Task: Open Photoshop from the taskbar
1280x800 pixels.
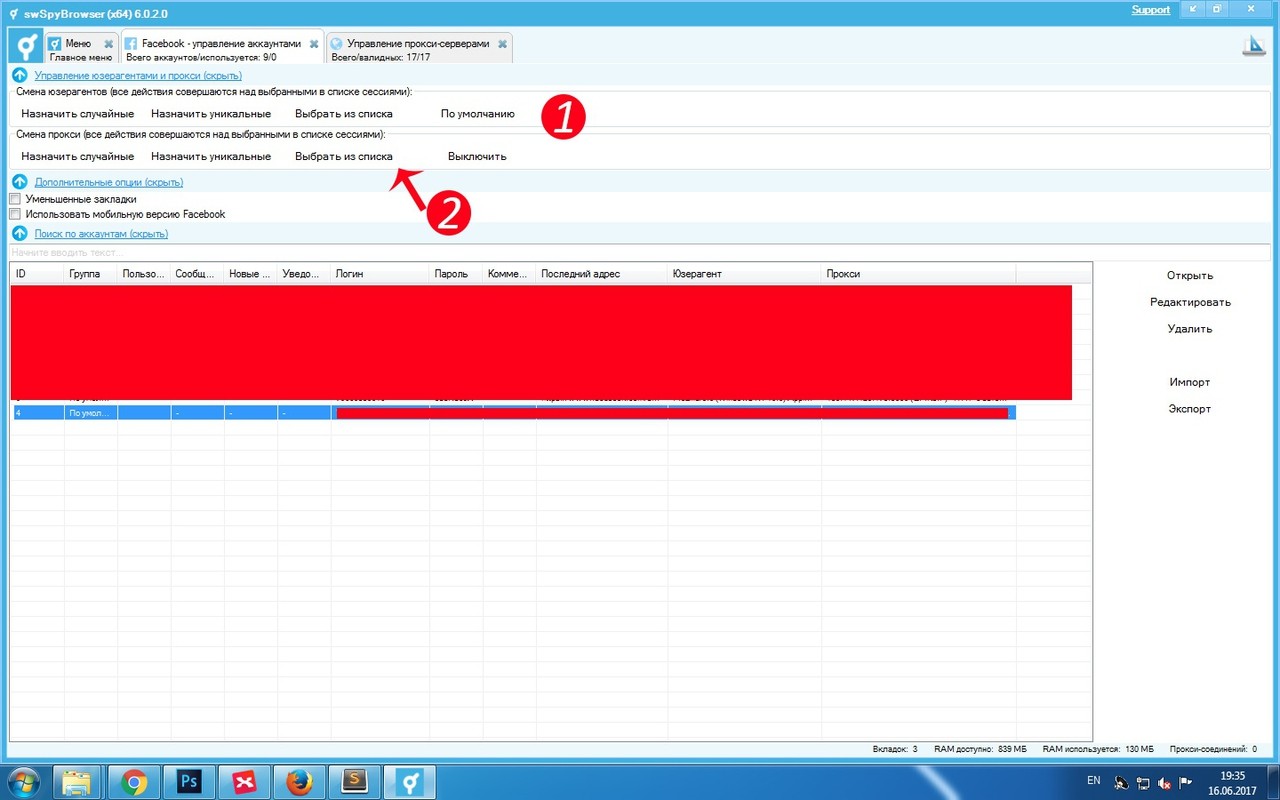Action: tap(189, 781)
